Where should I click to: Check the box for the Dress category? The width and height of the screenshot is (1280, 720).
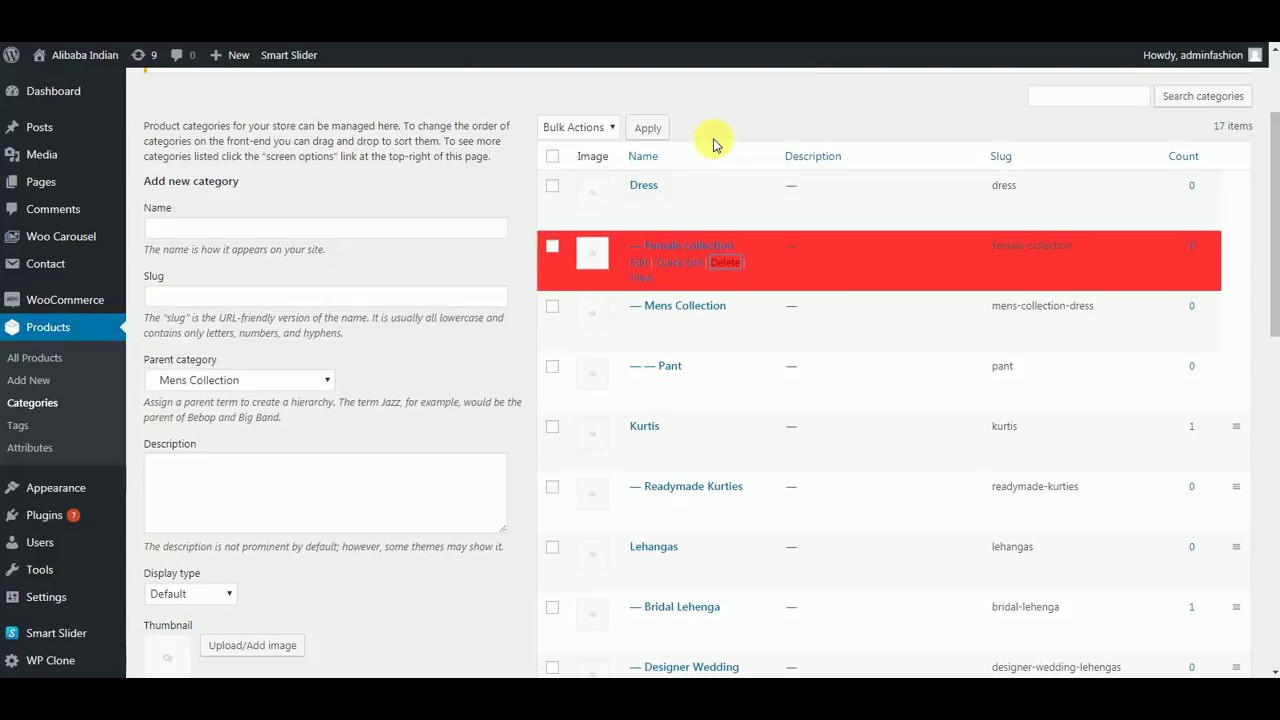[x=552, y=186]
